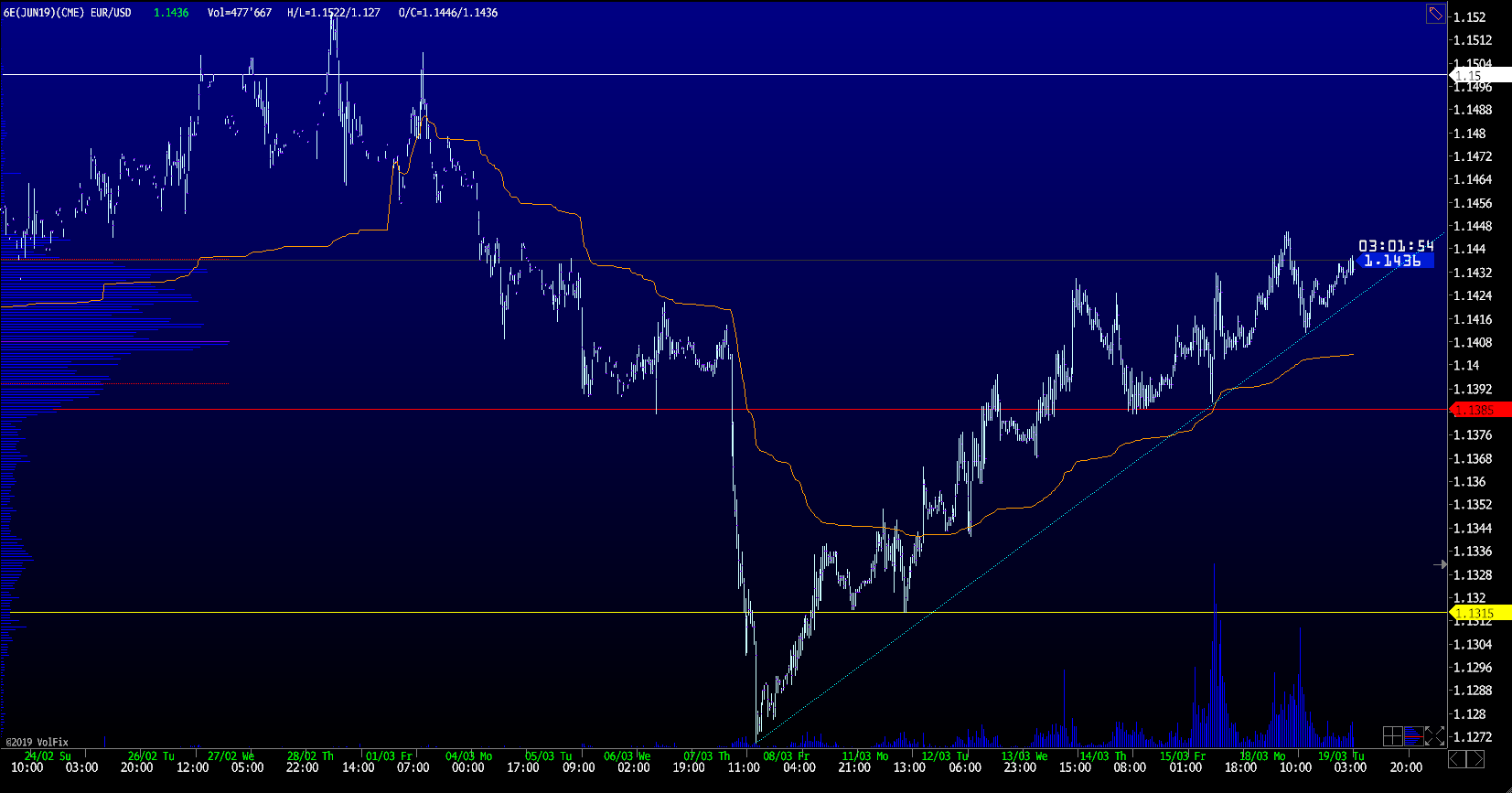Click the expand arrows fit-chart icon
1512x793 pixels.
click(x=1434, y=736)
